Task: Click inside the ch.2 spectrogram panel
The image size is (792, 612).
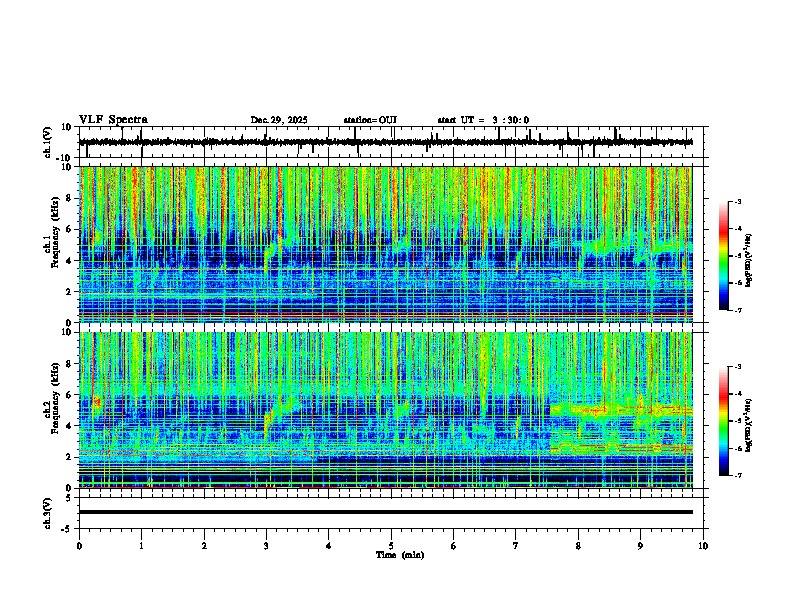Action: [385, 410]
